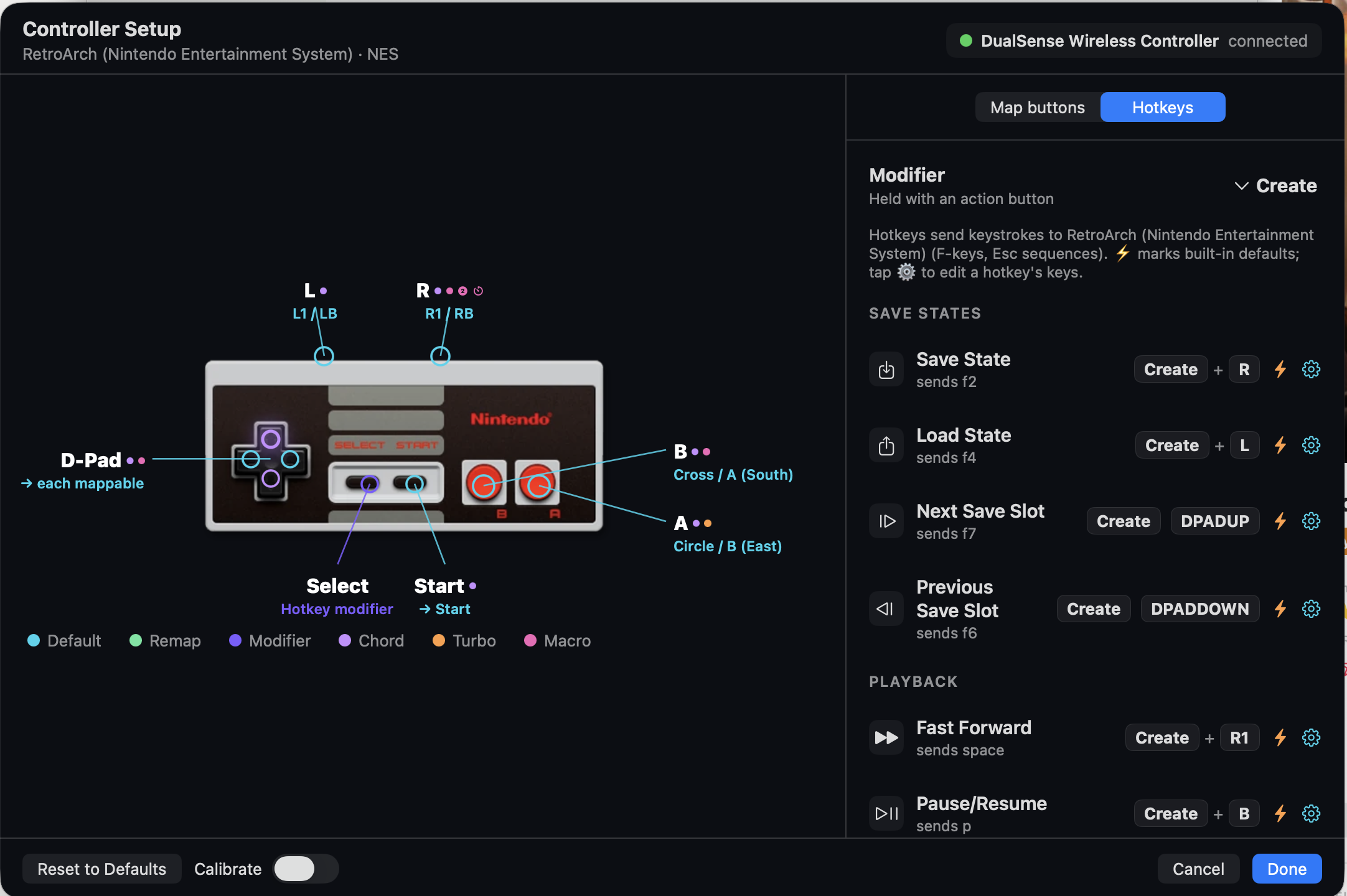The image size is (1347, 896).
Task: Click the Cancel button
Action: [x=1198, y=869]
